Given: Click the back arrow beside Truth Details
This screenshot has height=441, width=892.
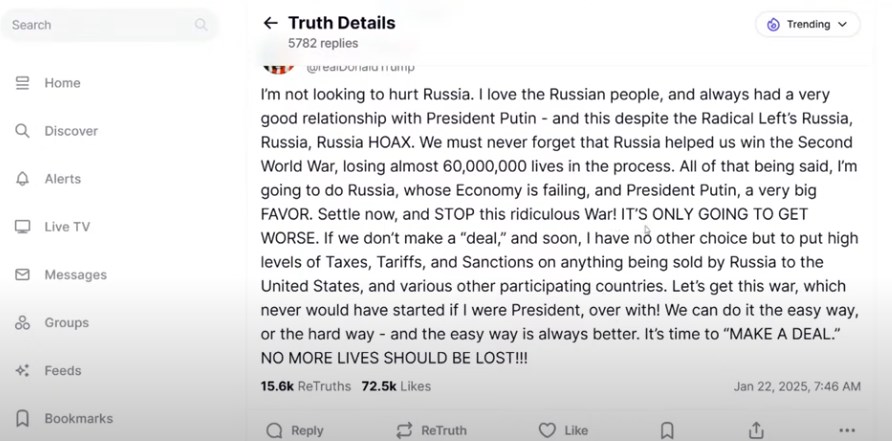Looking at the screenshot, I should pyautogui.click(x=270, y=23).
